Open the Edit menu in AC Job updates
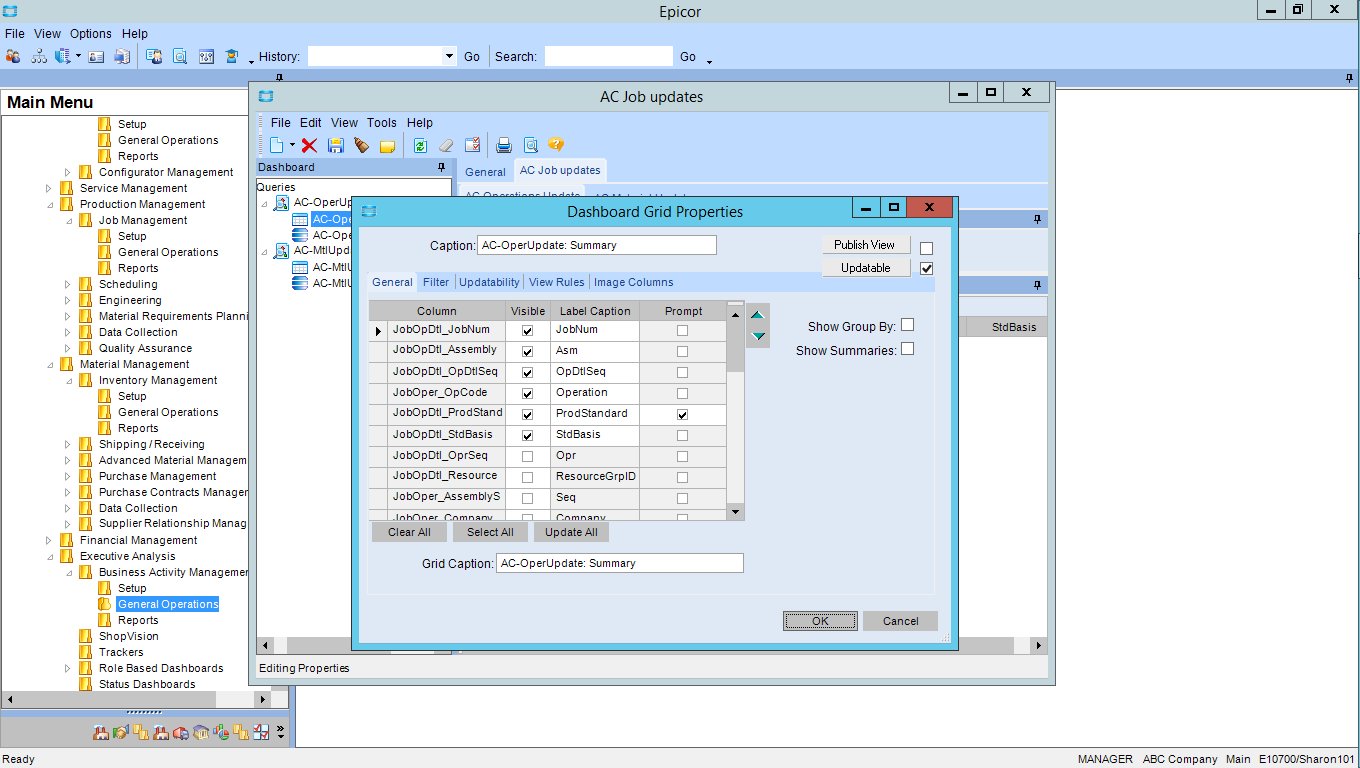Screen dimensions: 1360x768 (x=311, y=123)
